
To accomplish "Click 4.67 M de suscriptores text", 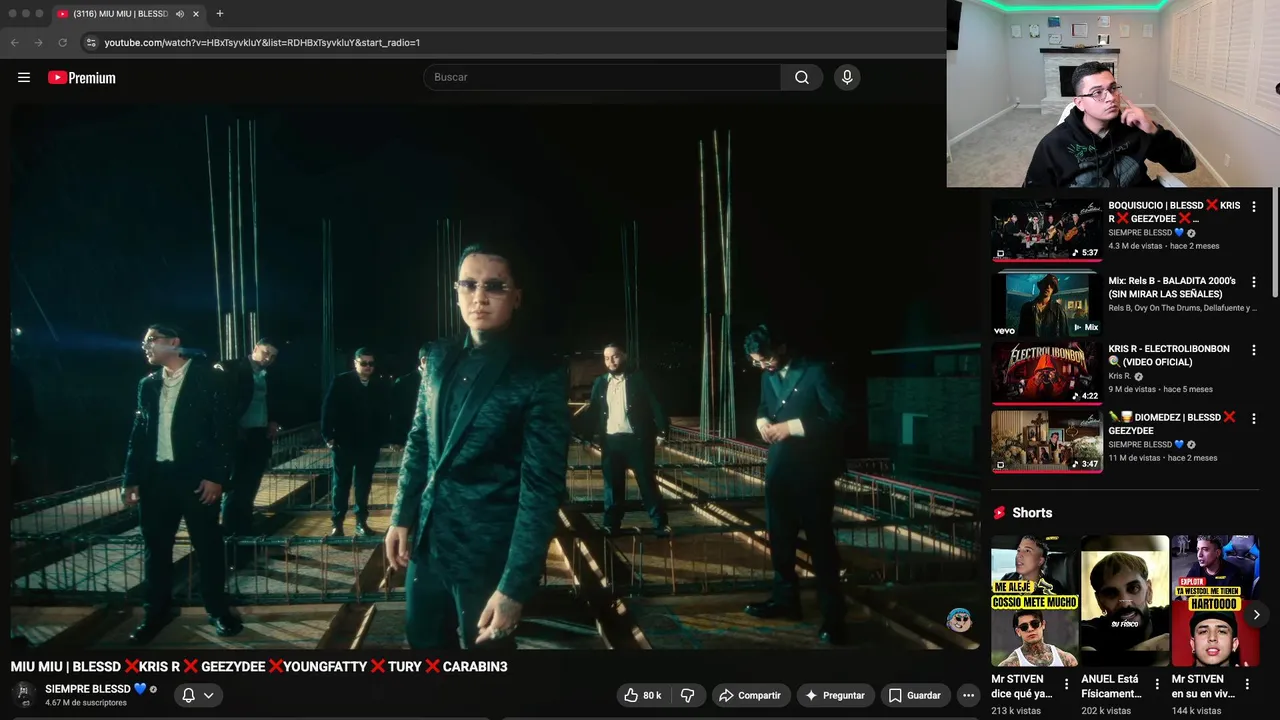I will click(x=86, y=703).
